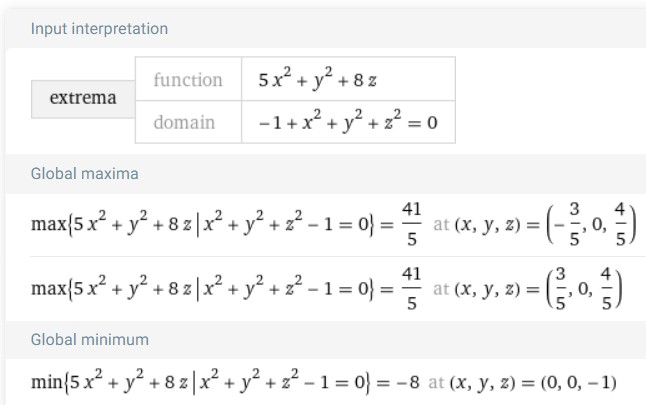Screen dimensions: 646x405
Task: Click the point (0, 0, -1)
Action: coord(579,383)
